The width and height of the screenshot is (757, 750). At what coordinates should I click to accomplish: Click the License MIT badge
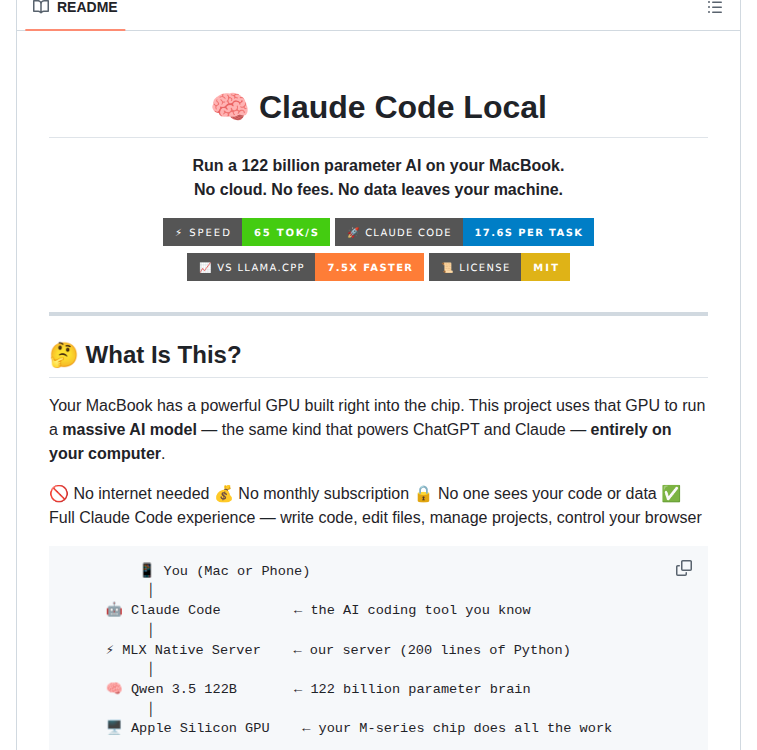pos(499,267)
